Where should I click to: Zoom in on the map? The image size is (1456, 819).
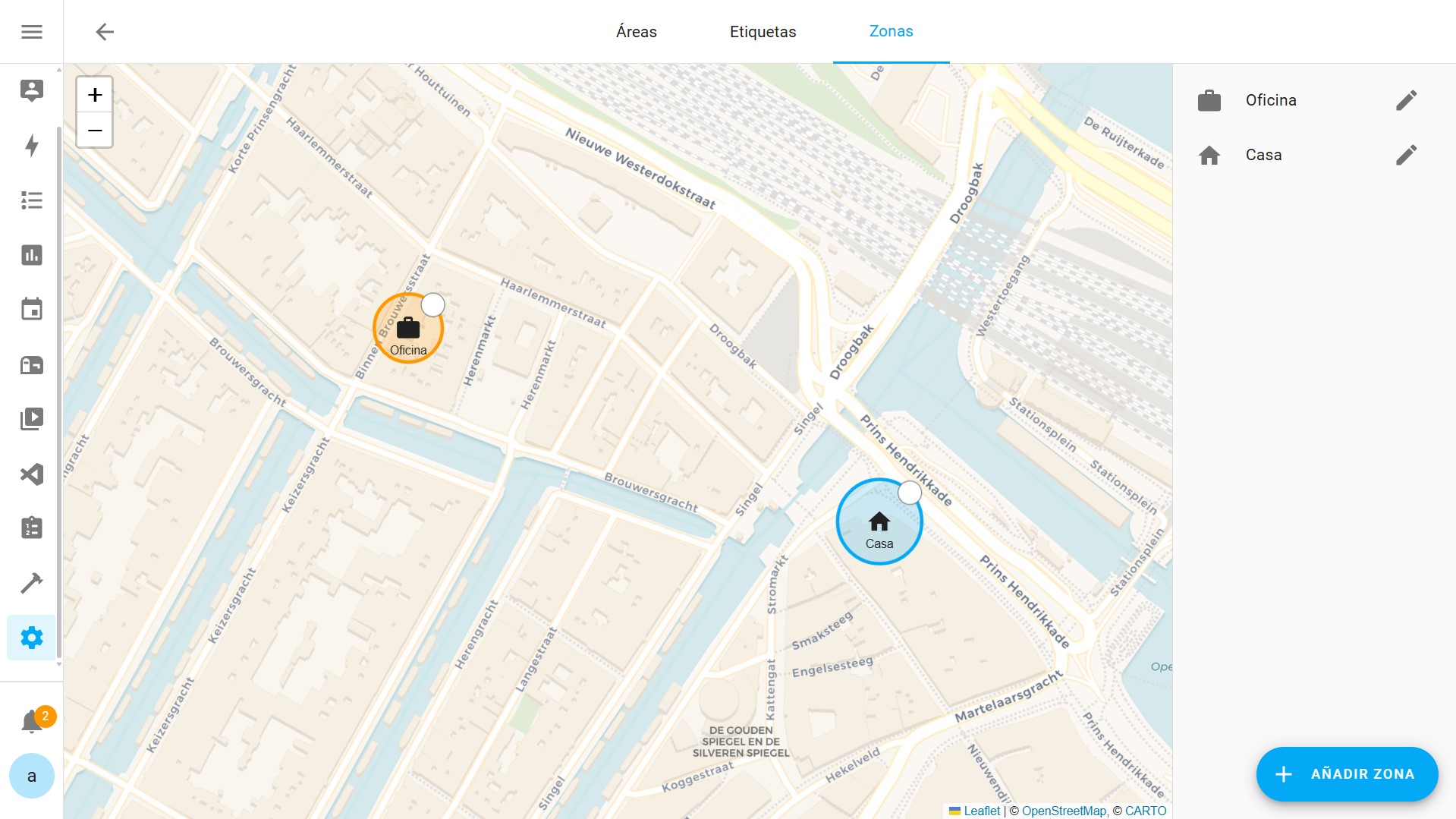[x=95, y=95]
